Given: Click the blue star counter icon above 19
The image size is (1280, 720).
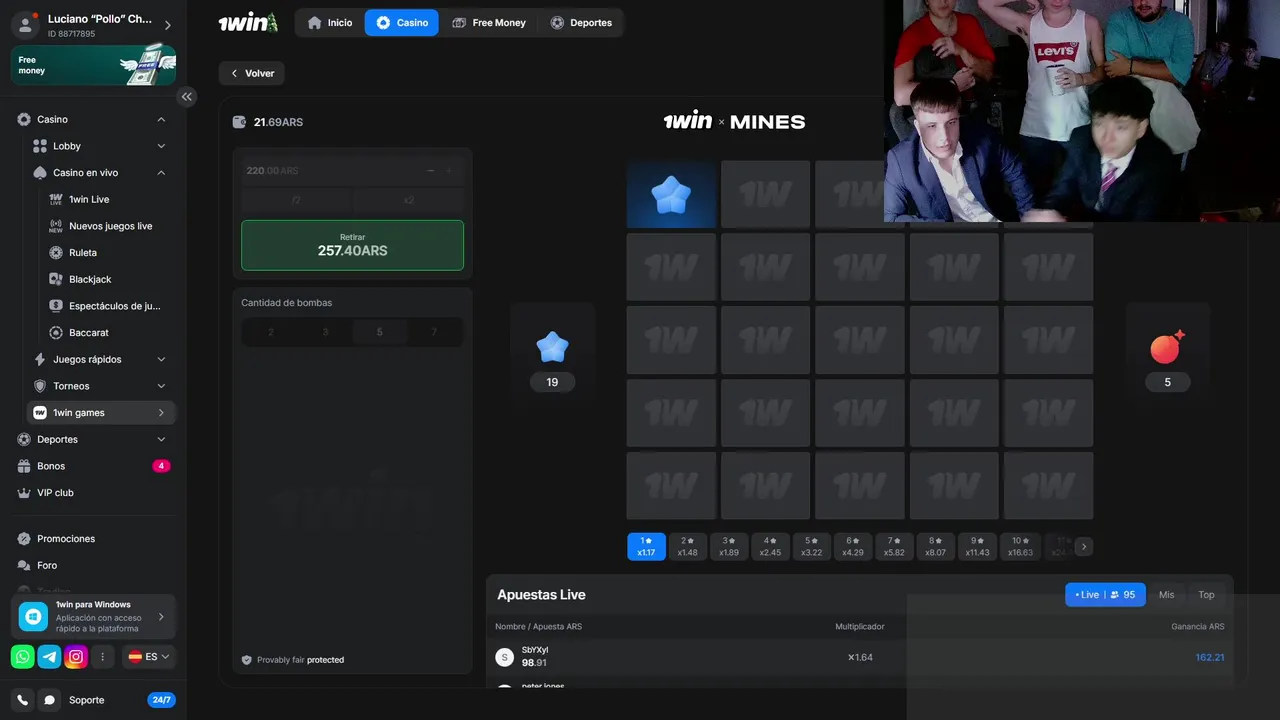Looking at the screenshot, I should point(552,347).
